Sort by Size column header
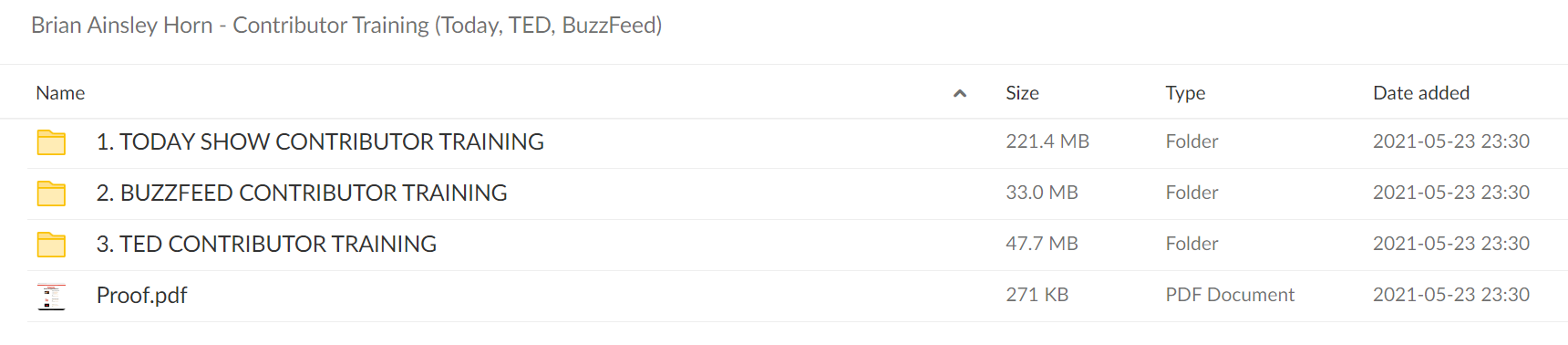 pos(1022,93)
